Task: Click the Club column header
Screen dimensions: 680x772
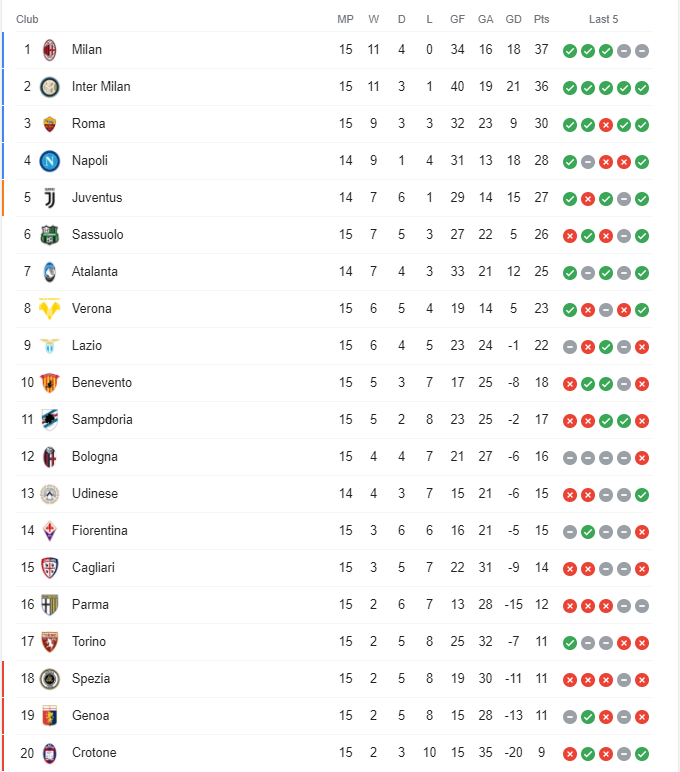Action: coord(28,19)
